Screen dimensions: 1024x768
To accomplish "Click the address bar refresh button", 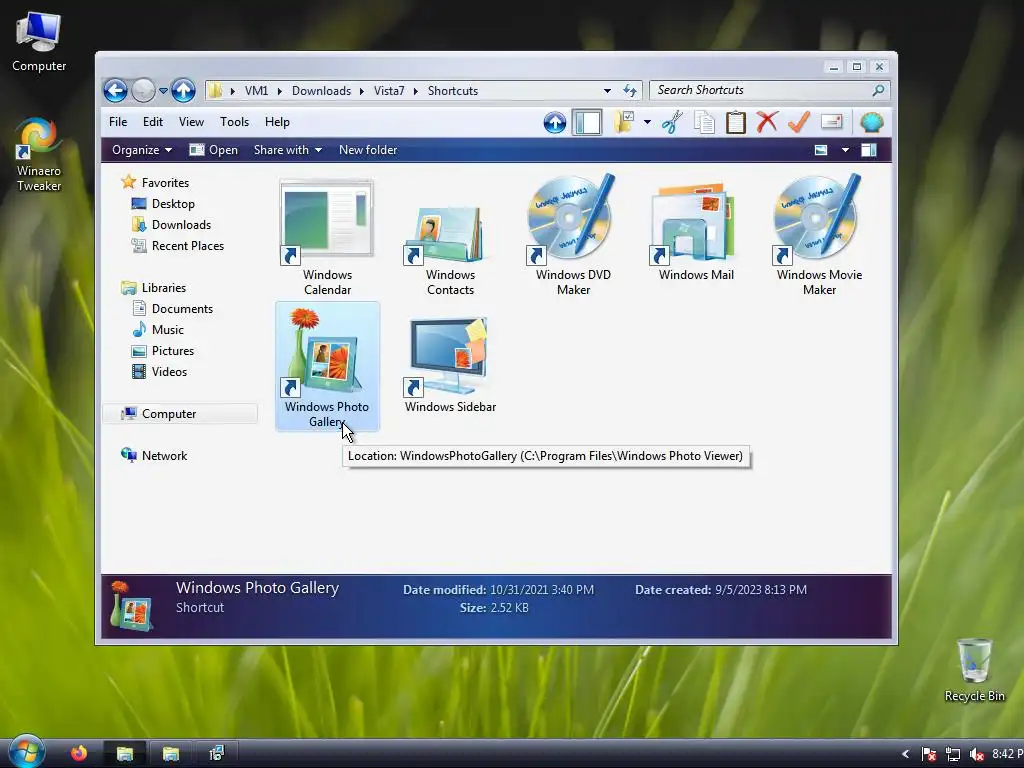I will pos(630,91).
